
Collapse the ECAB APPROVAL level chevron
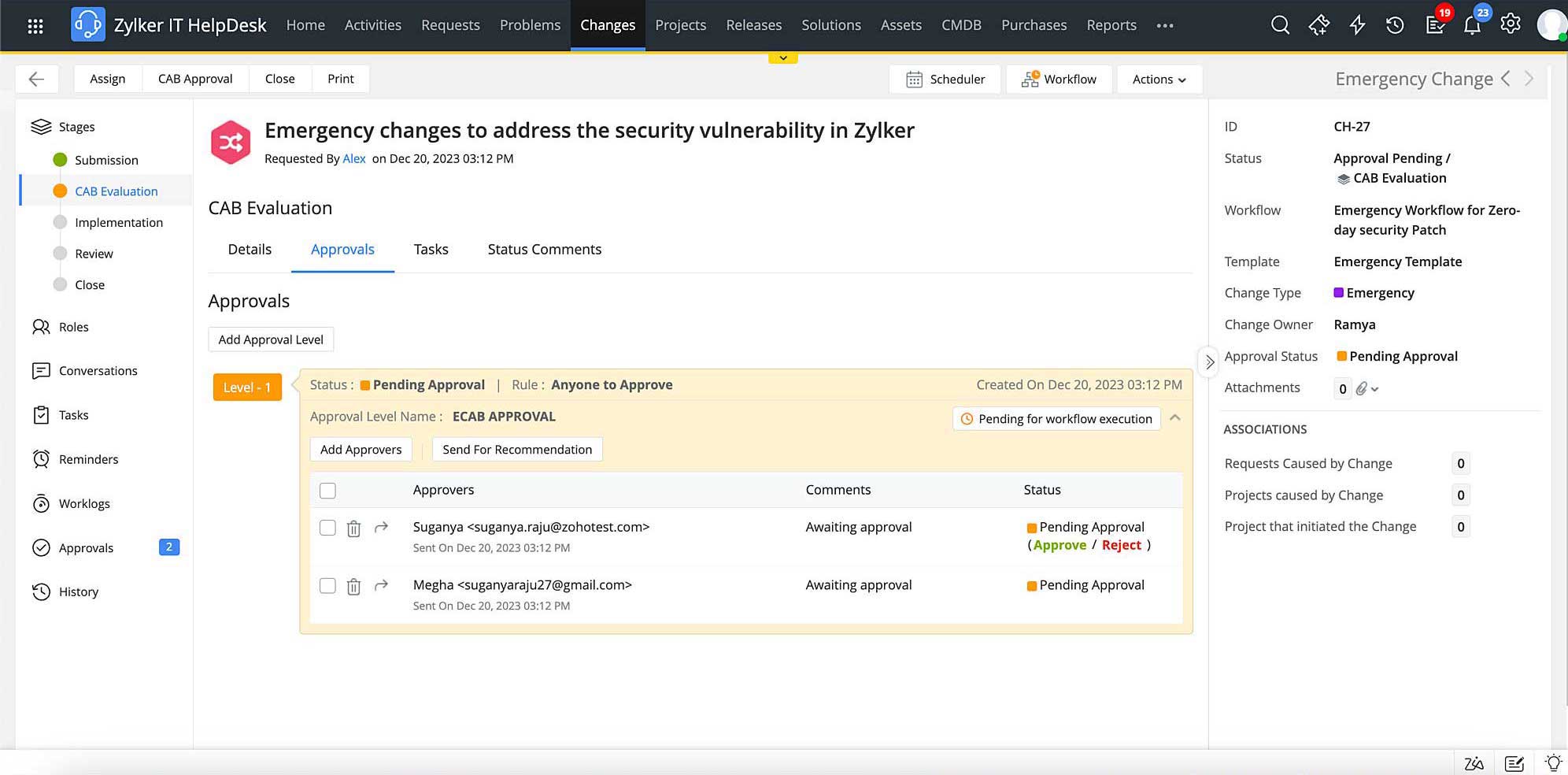point(1175,418)
